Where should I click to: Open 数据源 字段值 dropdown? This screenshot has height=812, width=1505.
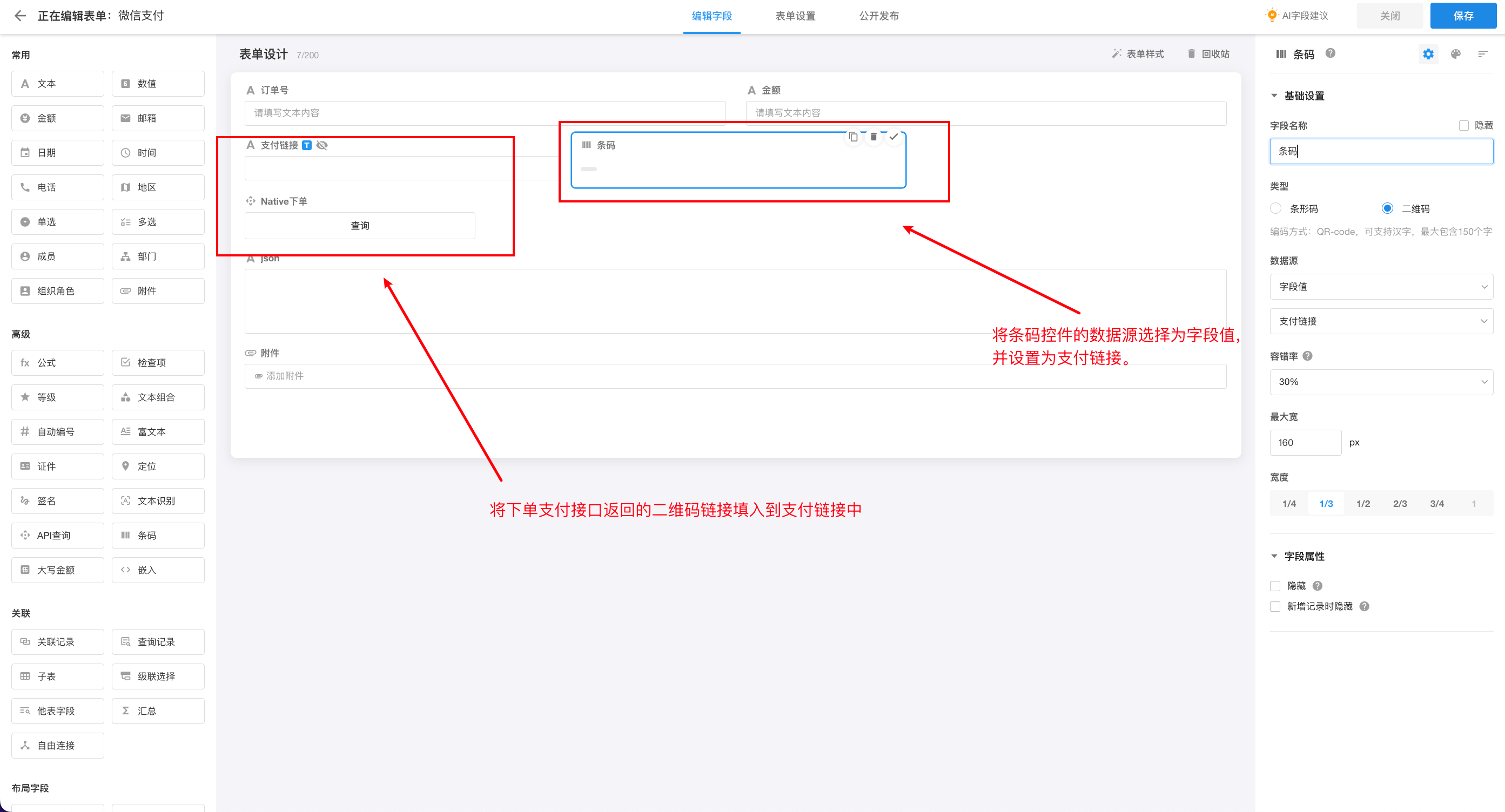tap(1381, 287)
